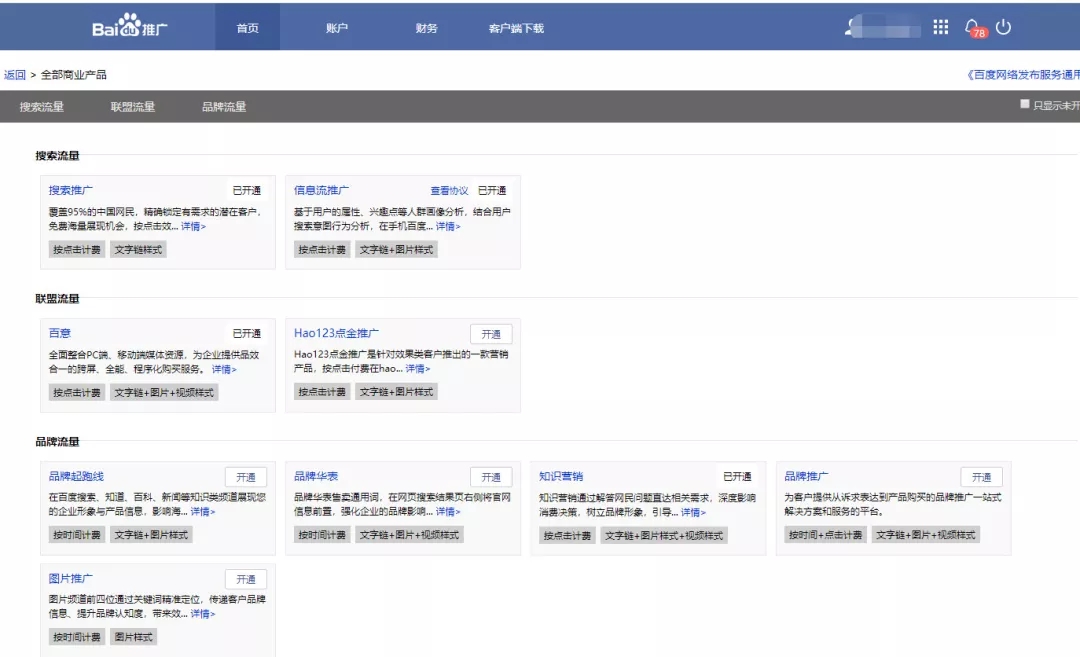The height and width of the screenshot is (657, 1080).
Task: Open the 百意 product title link
Action: click(x=59, y=333)
